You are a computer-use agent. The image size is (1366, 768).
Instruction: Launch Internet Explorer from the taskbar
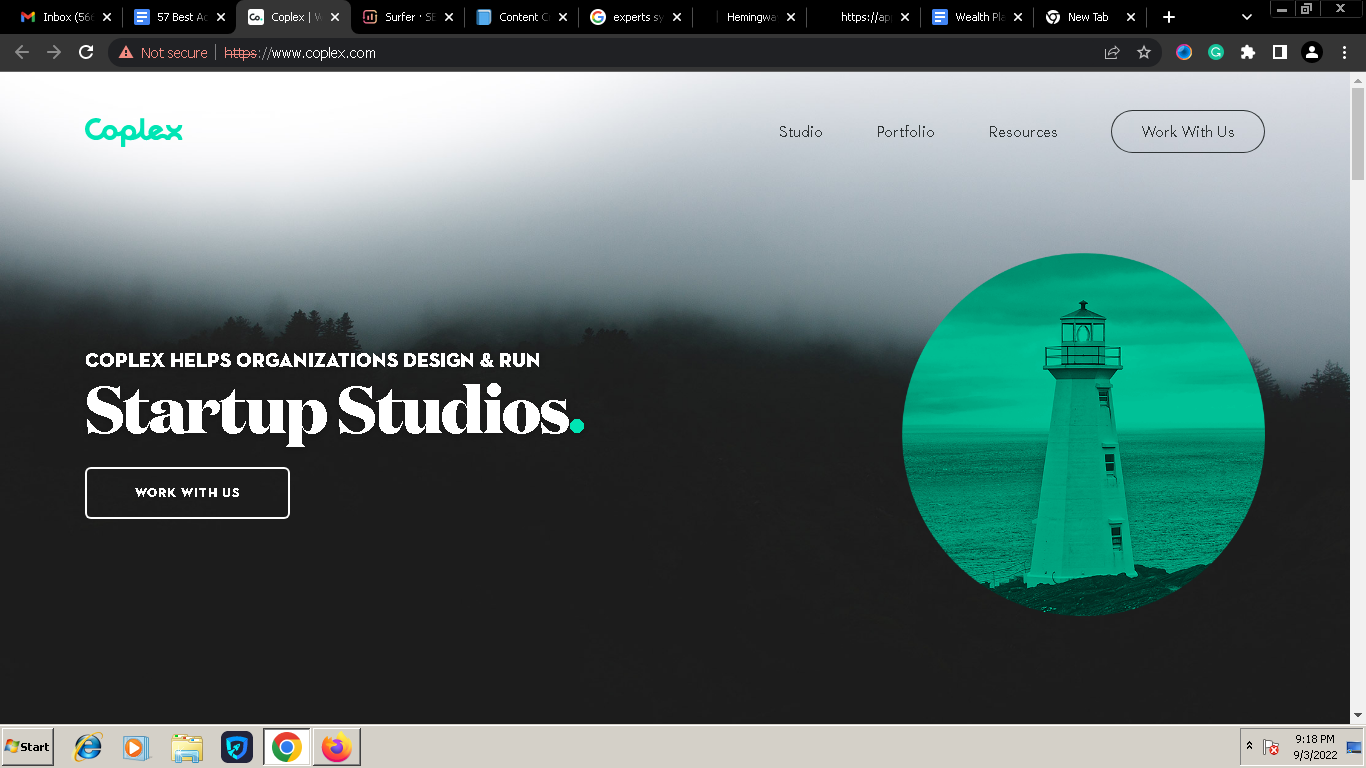(x=88, y=747)
